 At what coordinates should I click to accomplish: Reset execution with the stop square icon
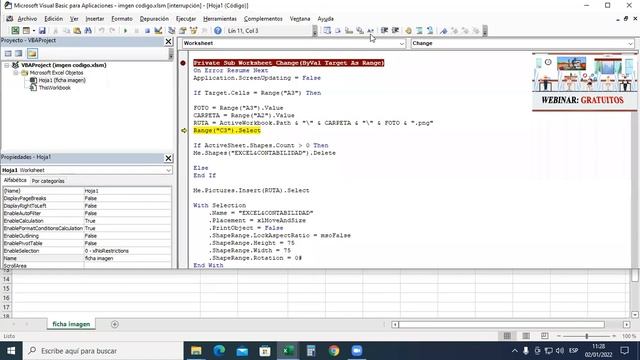point(147,31)
